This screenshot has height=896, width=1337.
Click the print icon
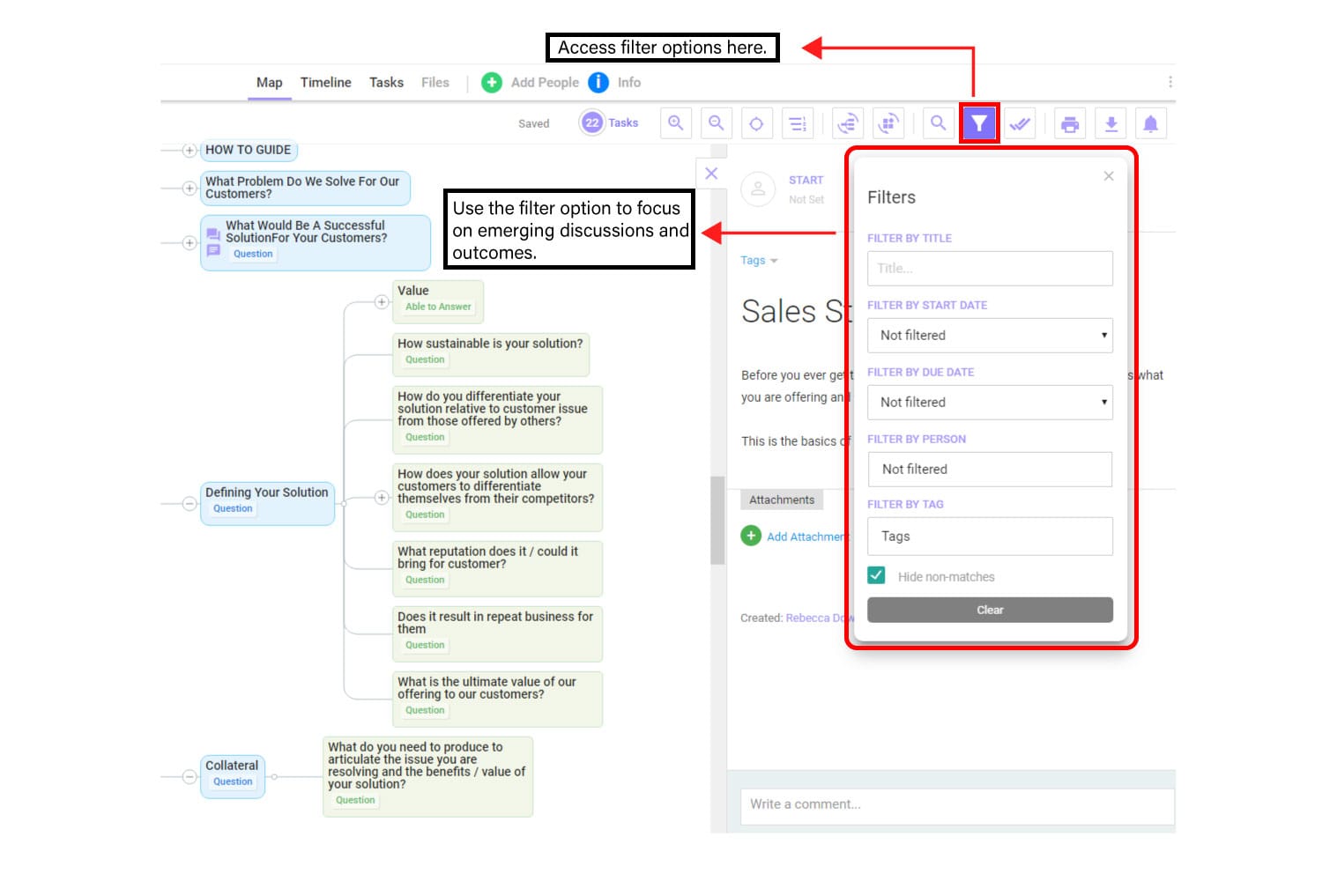[x=1070, y=122]
